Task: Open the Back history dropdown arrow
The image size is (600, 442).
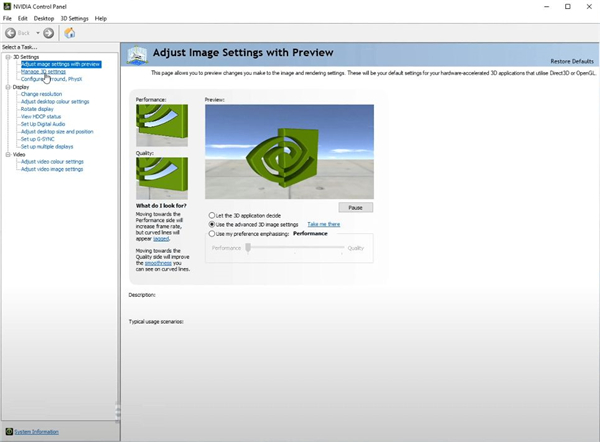Action: click(x=37, y=33)
